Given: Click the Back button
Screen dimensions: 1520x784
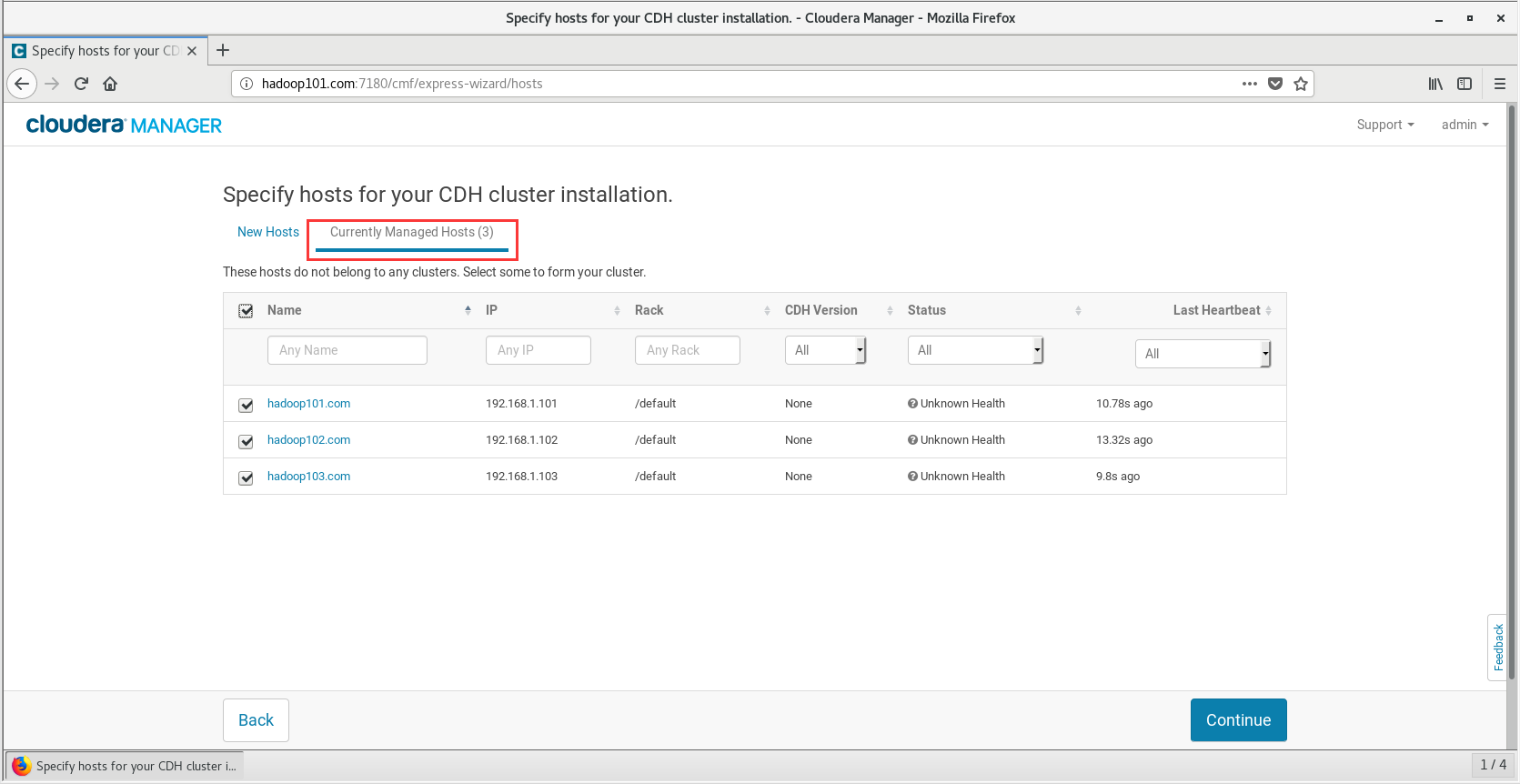Looking at the screenshot, I should [x=256, y=720].
